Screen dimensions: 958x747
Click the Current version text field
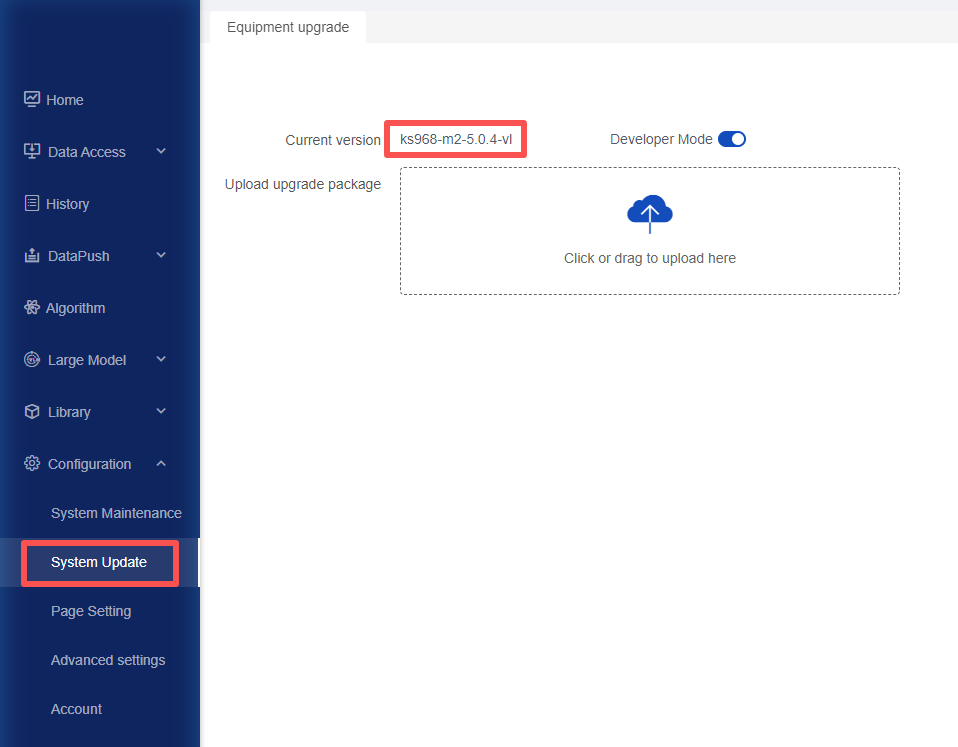(456, 139)
